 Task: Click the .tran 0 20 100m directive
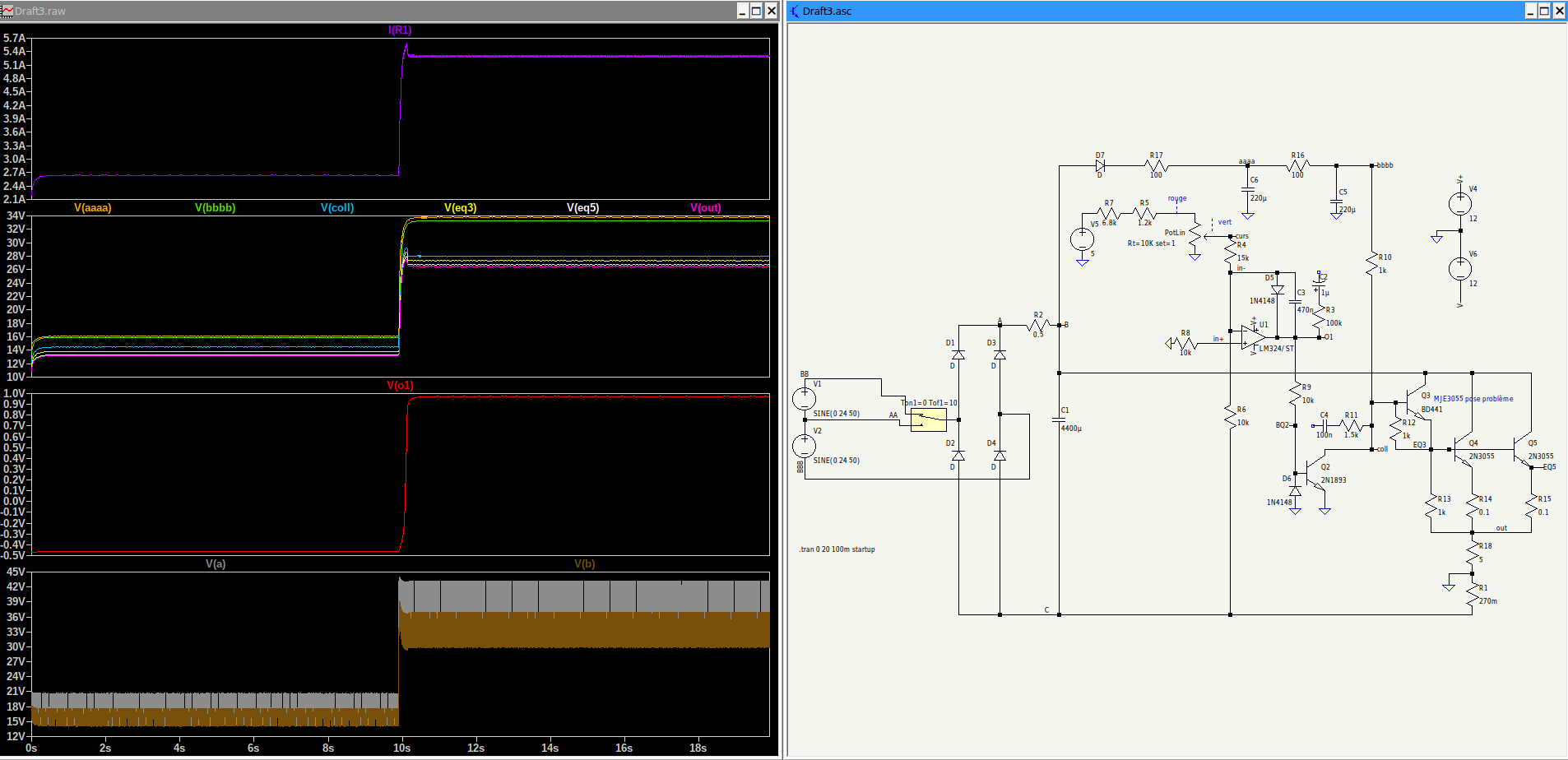(837, 549)
